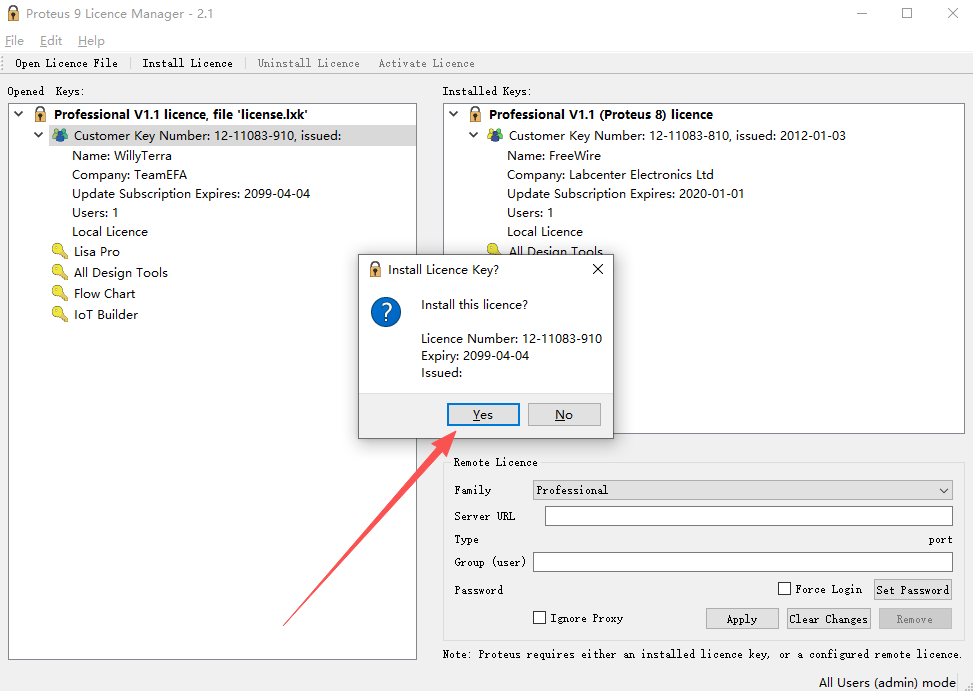
Task: Click the Set Password button
Action: [913, 590]
